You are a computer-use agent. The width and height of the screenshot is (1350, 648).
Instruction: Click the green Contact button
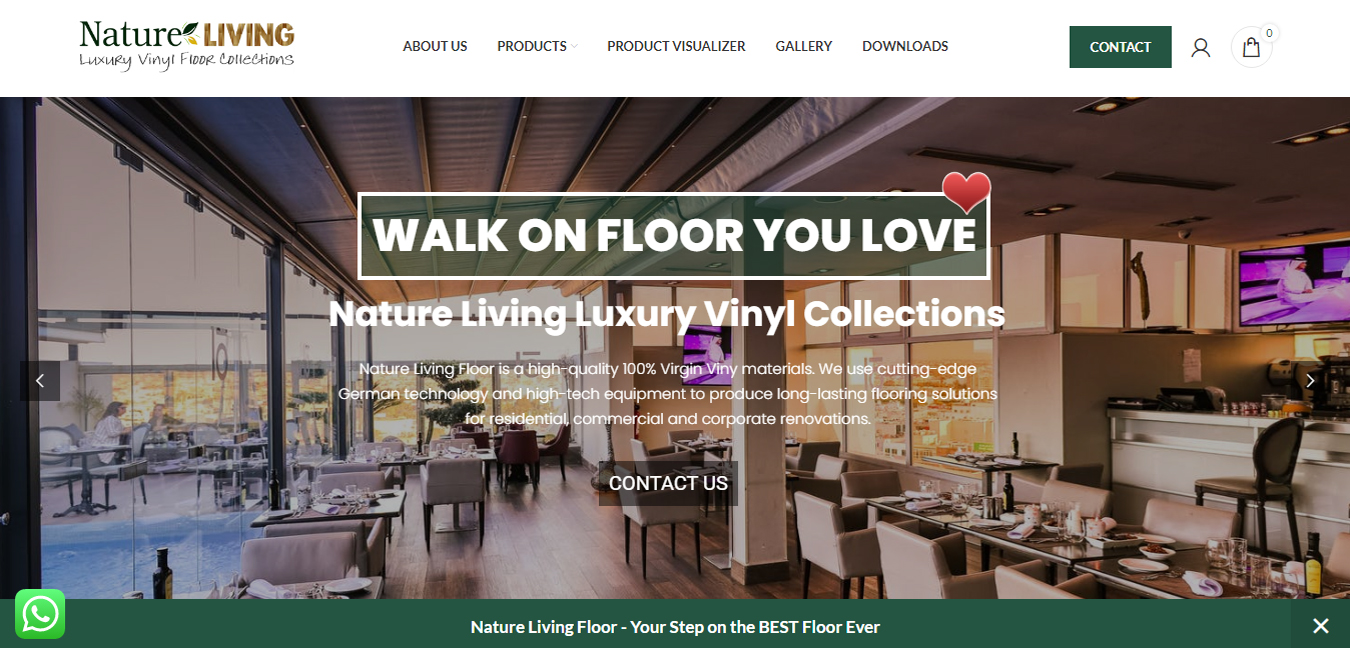(1120, 47)
